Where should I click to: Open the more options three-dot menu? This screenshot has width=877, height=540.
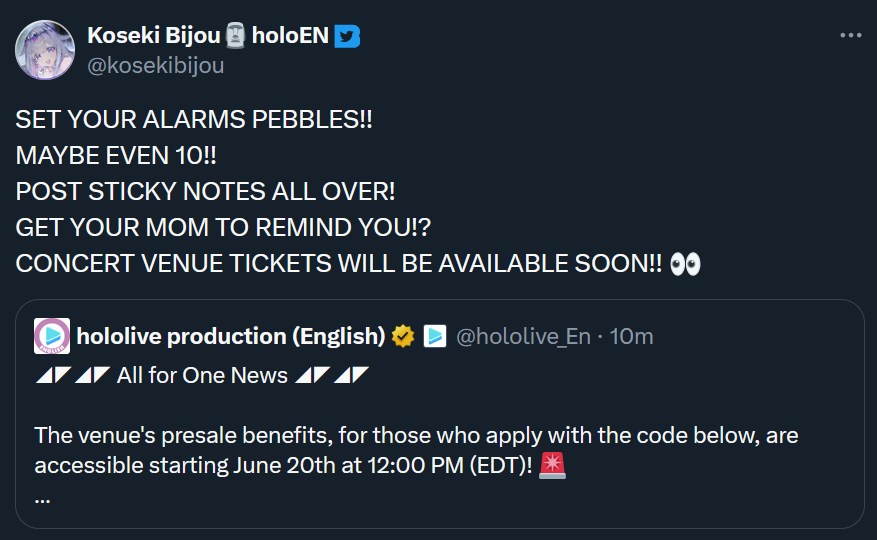[850, 36]
